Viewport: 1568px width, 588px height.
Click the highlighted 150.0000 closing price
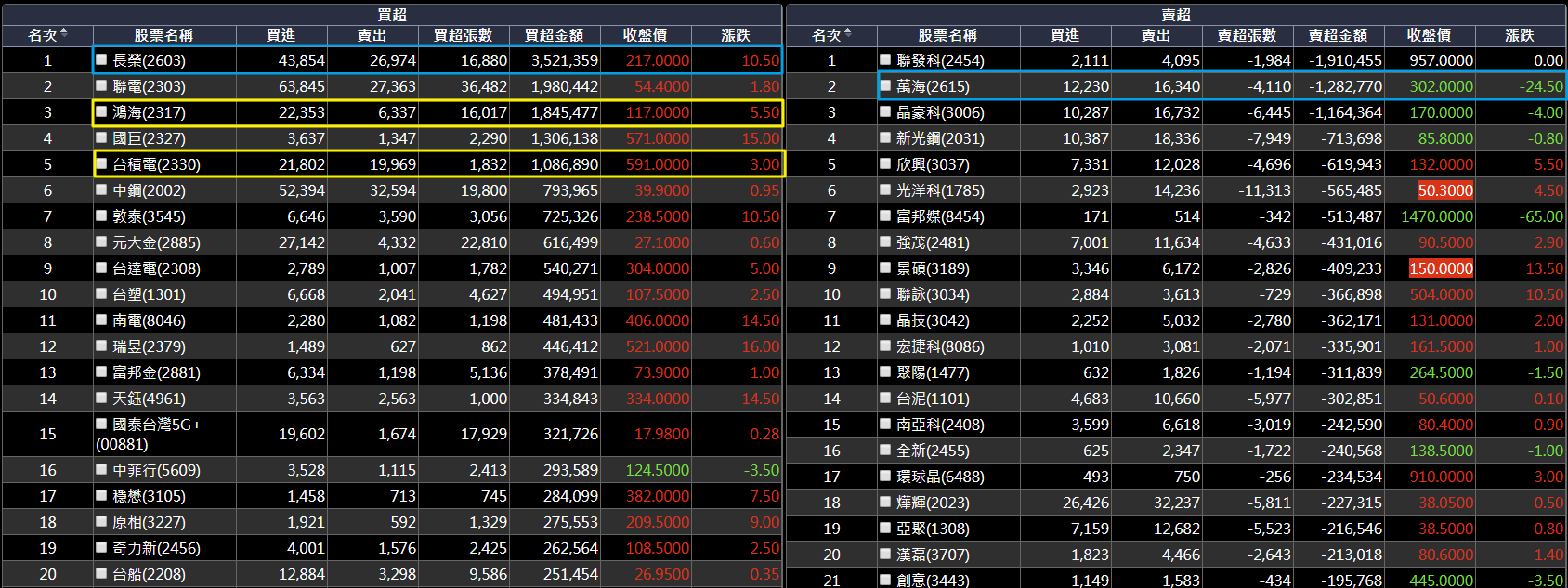pos(1441,268)
